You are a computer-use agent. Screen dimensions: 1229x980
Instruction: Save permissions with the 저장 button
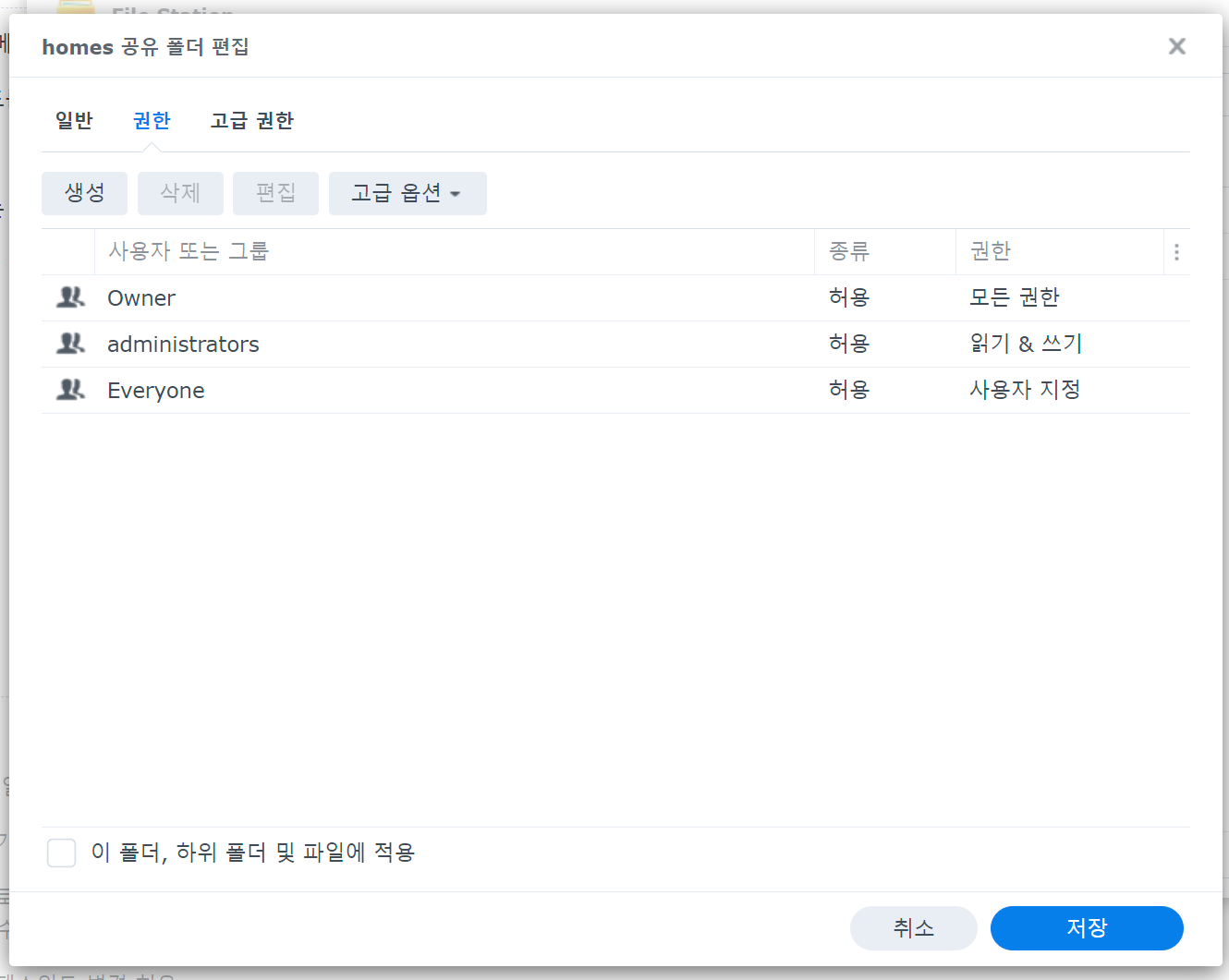(1087, 928)
